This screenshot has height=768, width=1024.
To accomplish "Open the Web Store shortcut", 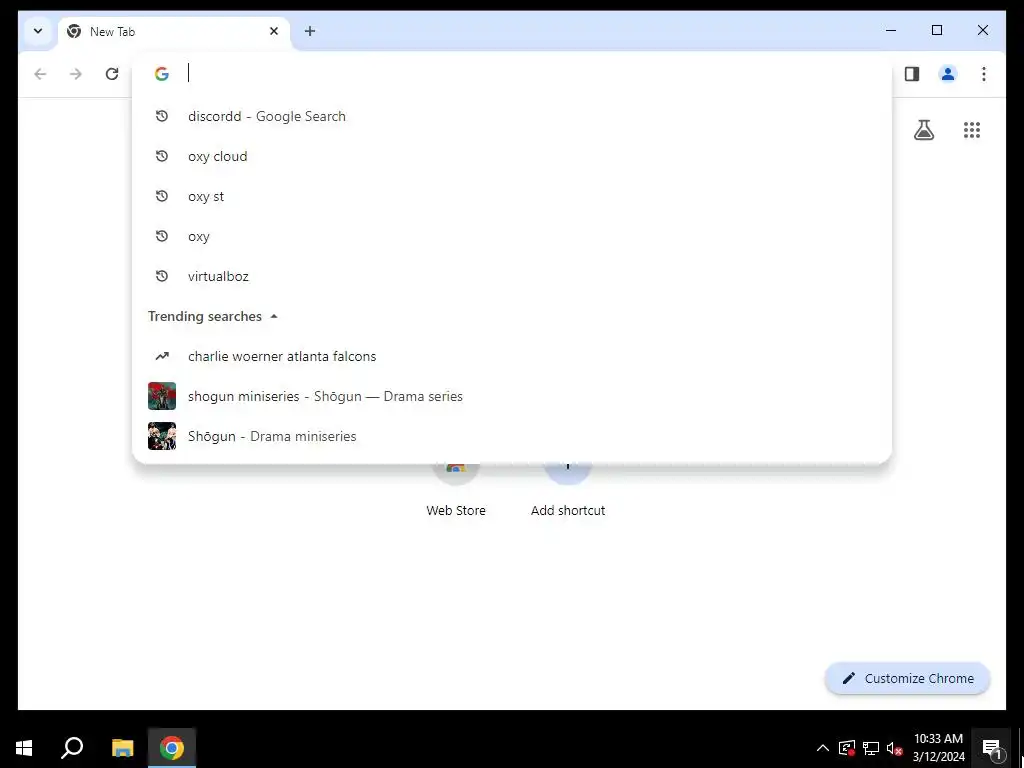I will pyautogui.click(x=456, y=488).
